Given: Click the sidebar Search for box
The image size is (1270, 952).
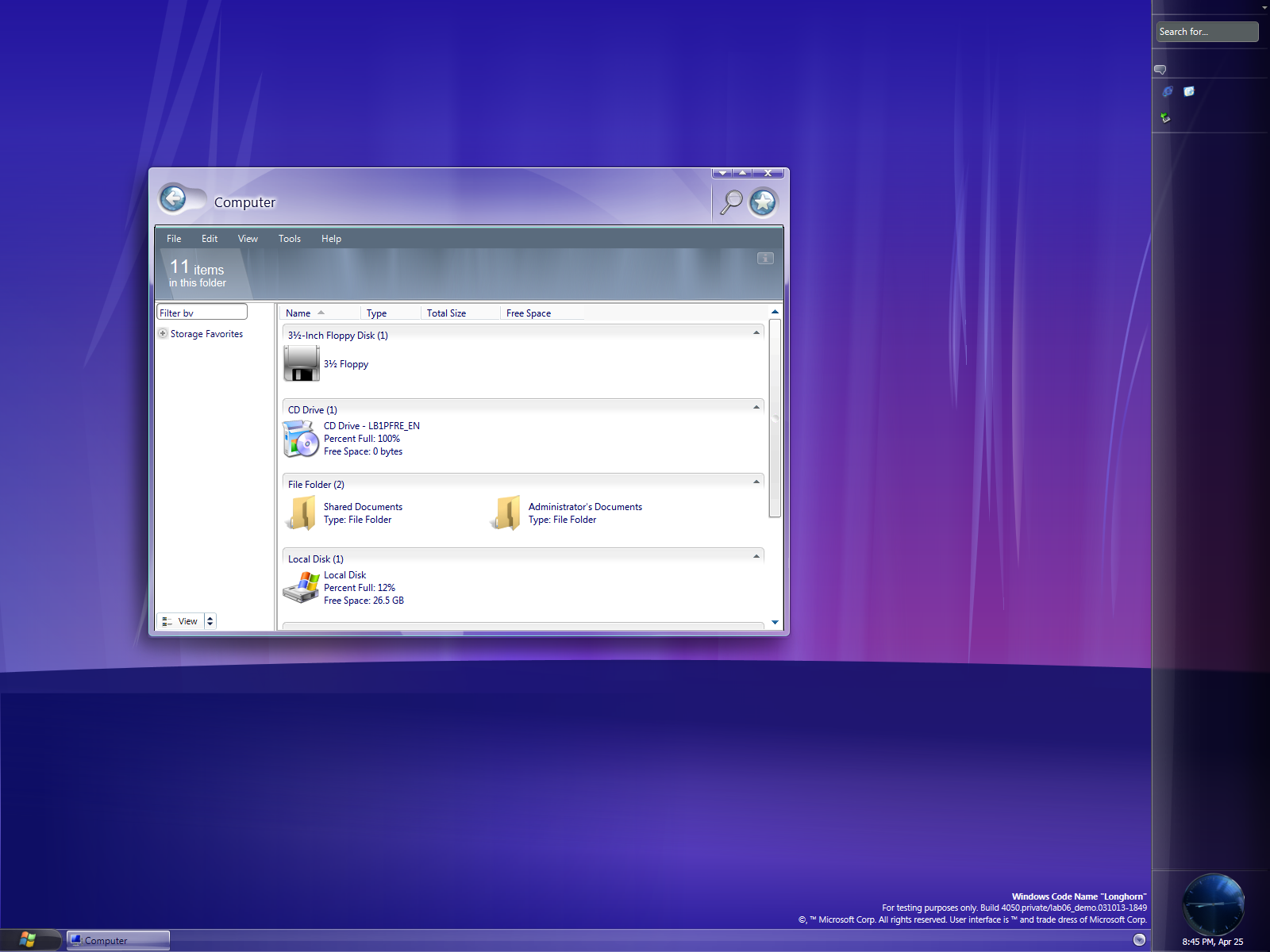Looking at the screenshot, I should click(1207, 32).
